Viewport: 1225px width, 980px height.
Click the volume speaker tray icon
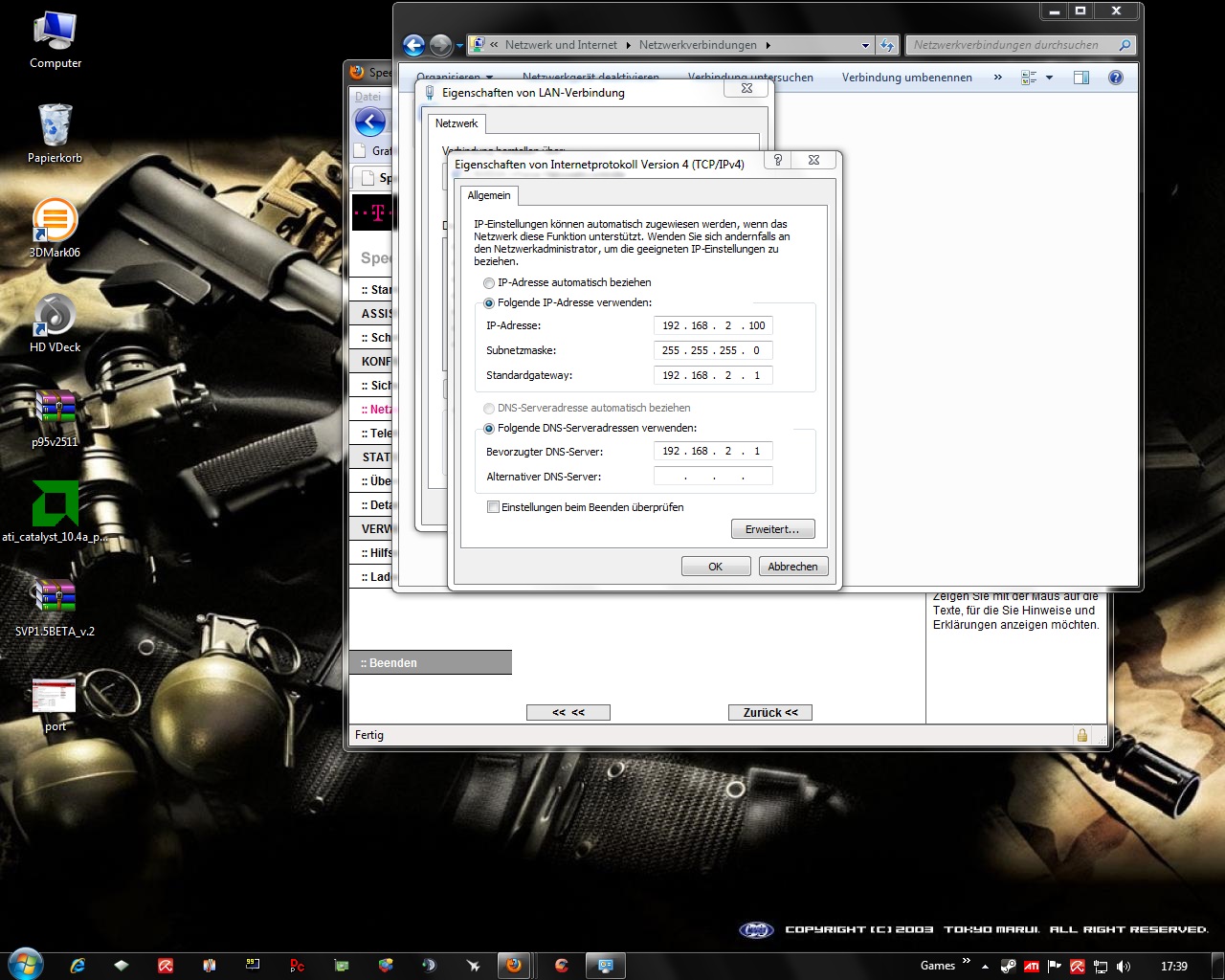pyautogui.click(x=1123, y=967)
